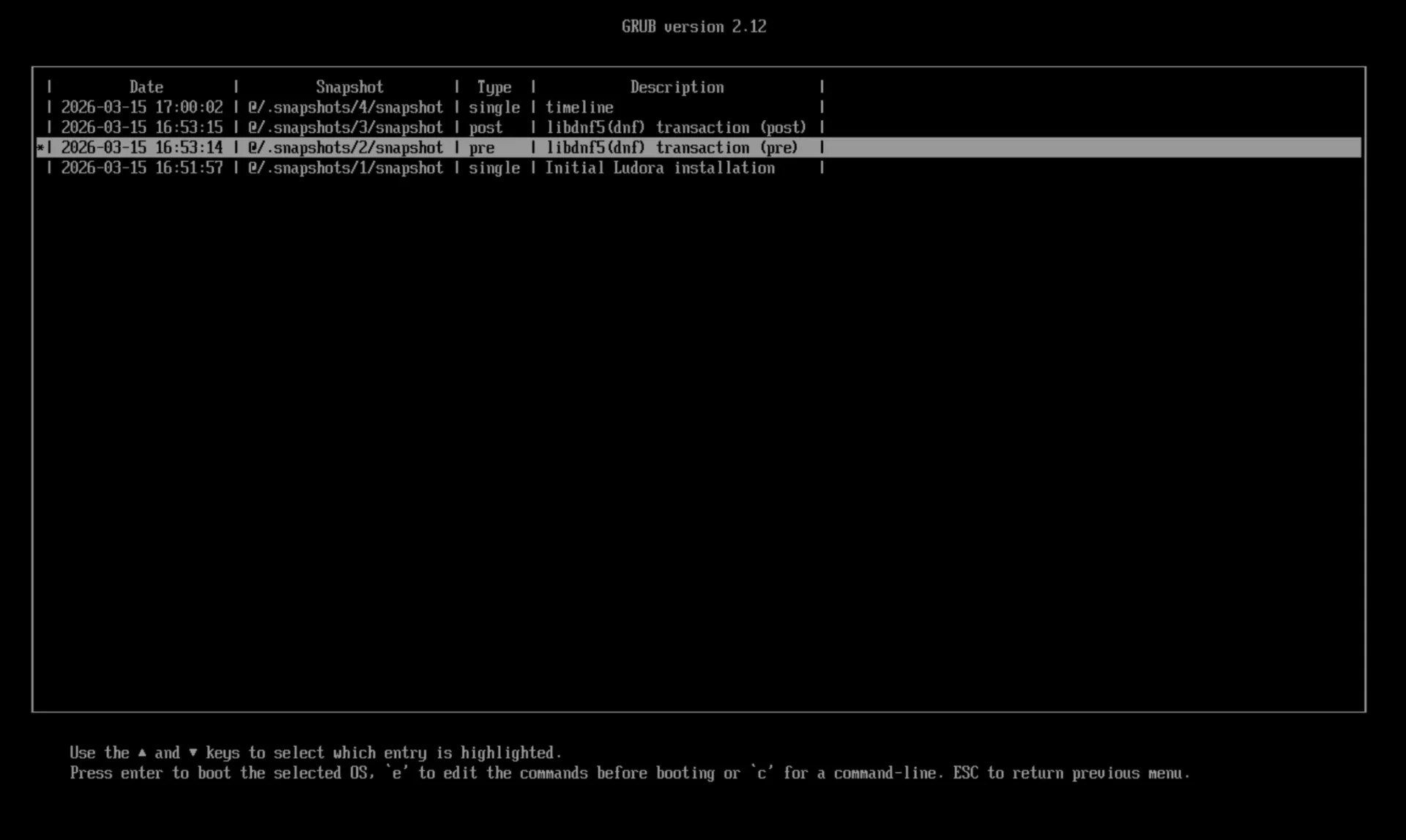
Task: Click the 'post' type cell
Action: (x=486, y=128)
